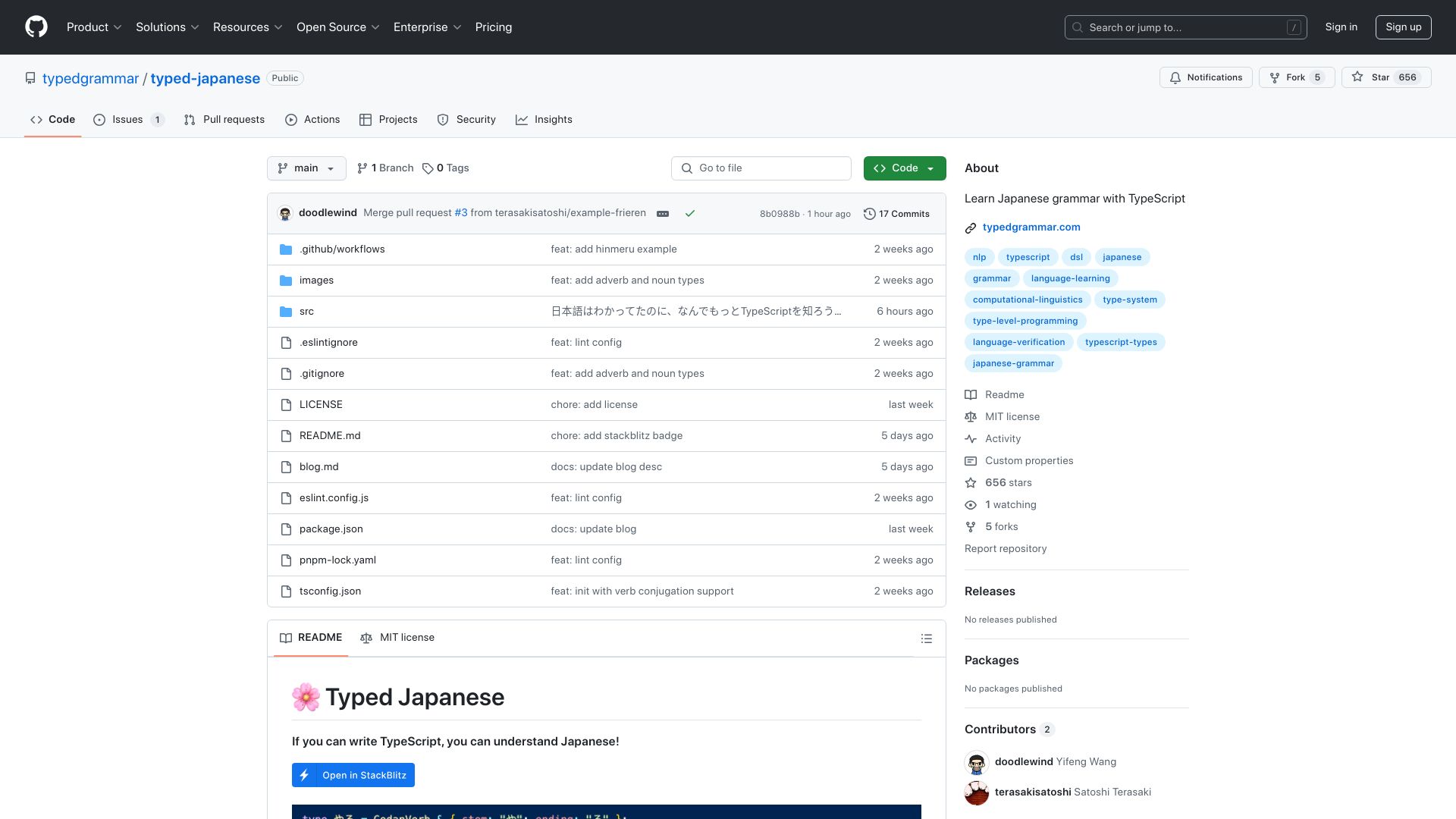The width and height of the screenshot is (1456, 819).
Task: Click the clock icon for 17 Commits
Action: tap(870, 214)
